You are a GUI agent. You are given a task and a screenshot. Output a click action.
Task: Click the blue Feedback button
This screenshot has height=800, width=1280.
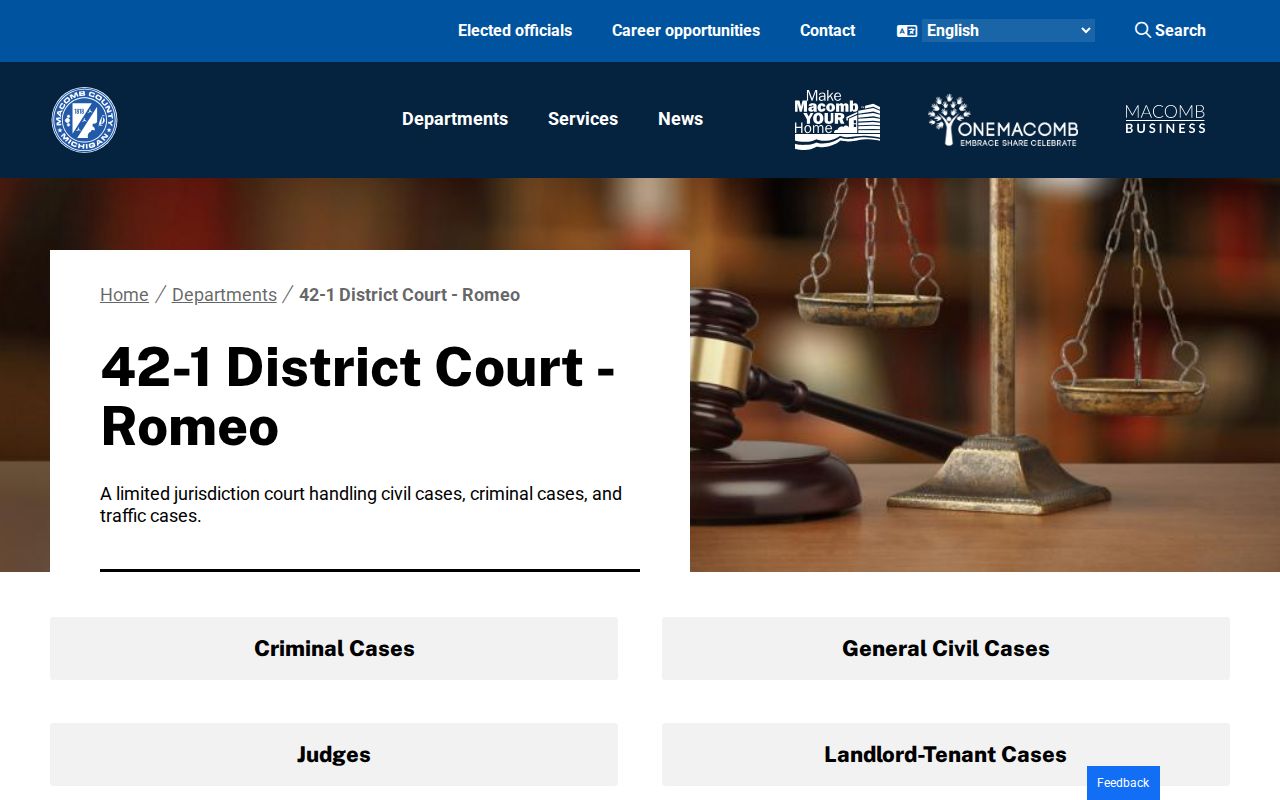tap(1123, 783)
